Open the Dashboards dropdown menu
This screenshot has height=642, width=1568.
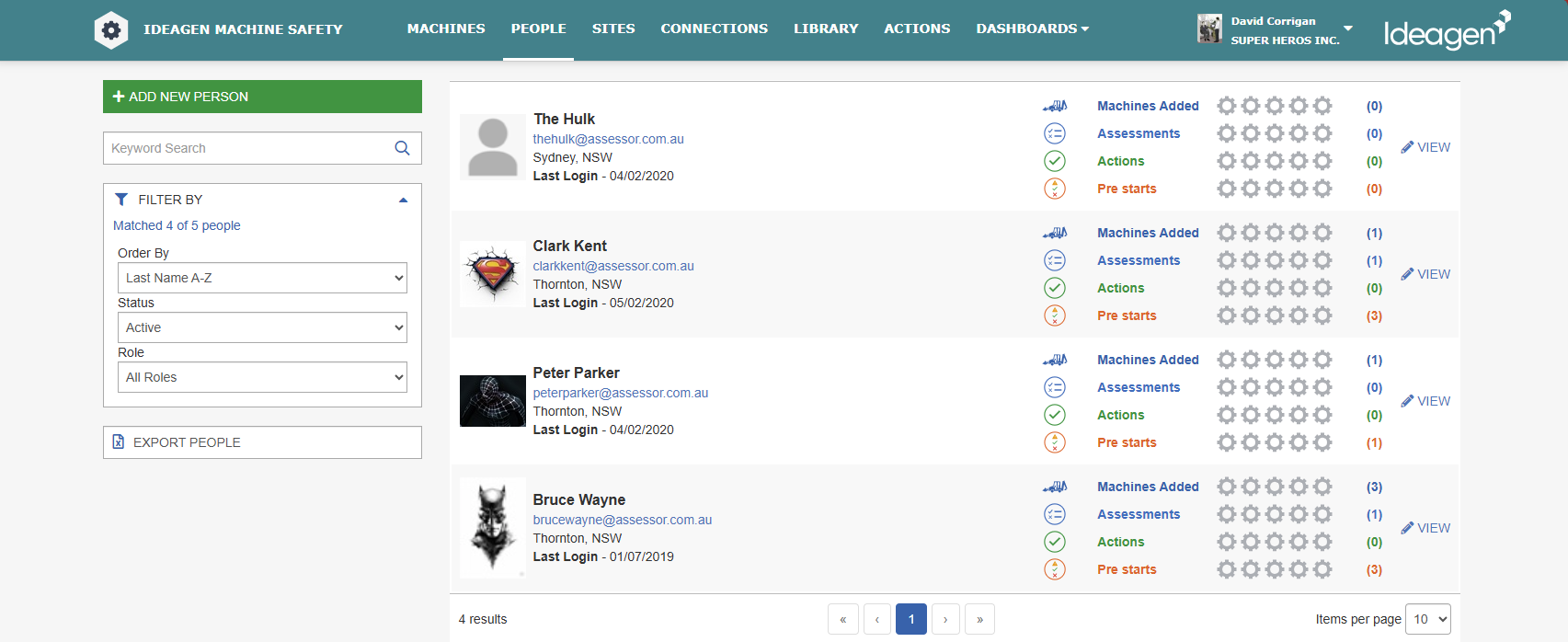(1032, 29)
